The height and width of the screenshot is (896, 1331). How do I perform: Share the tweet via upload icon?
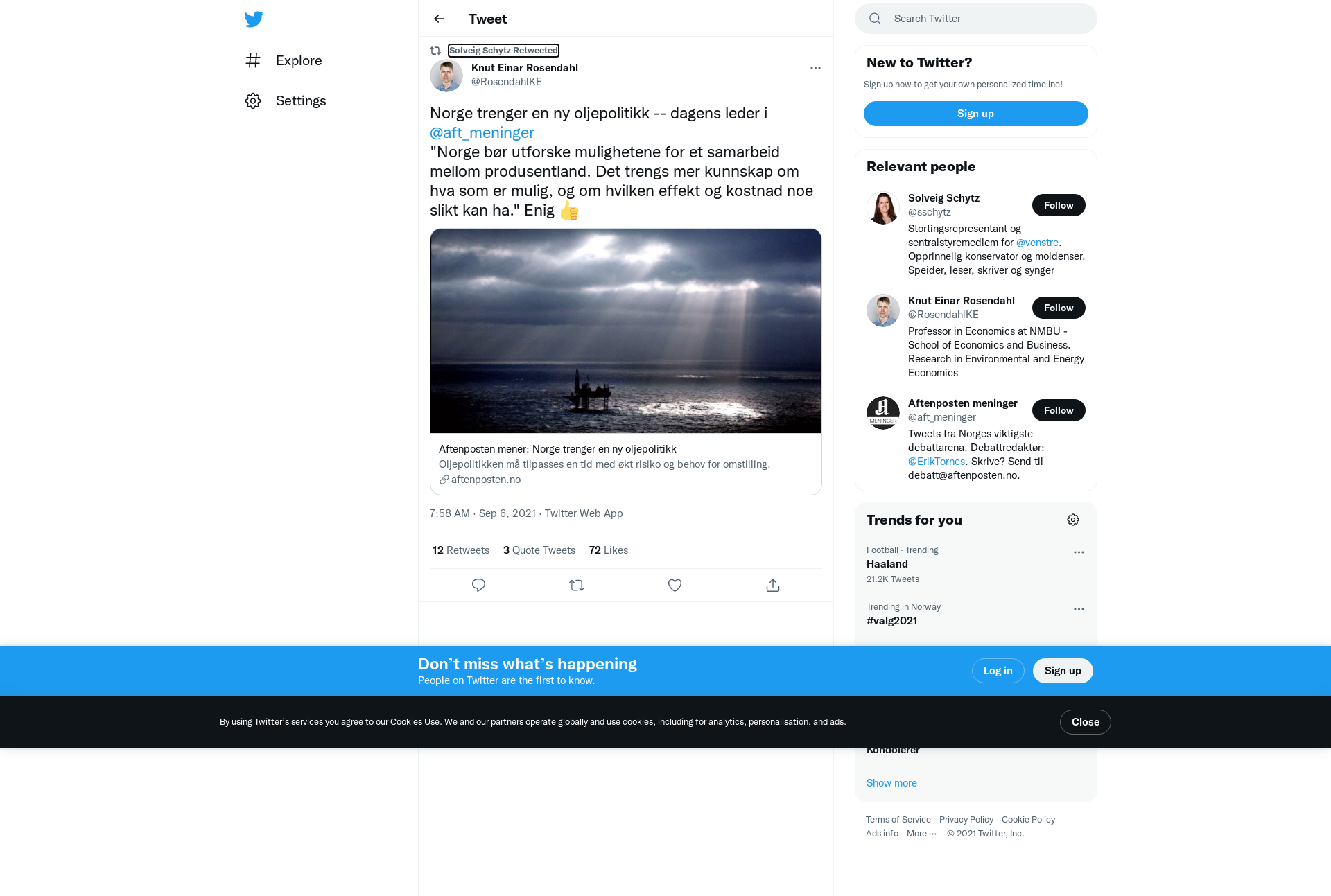(773, 586)
